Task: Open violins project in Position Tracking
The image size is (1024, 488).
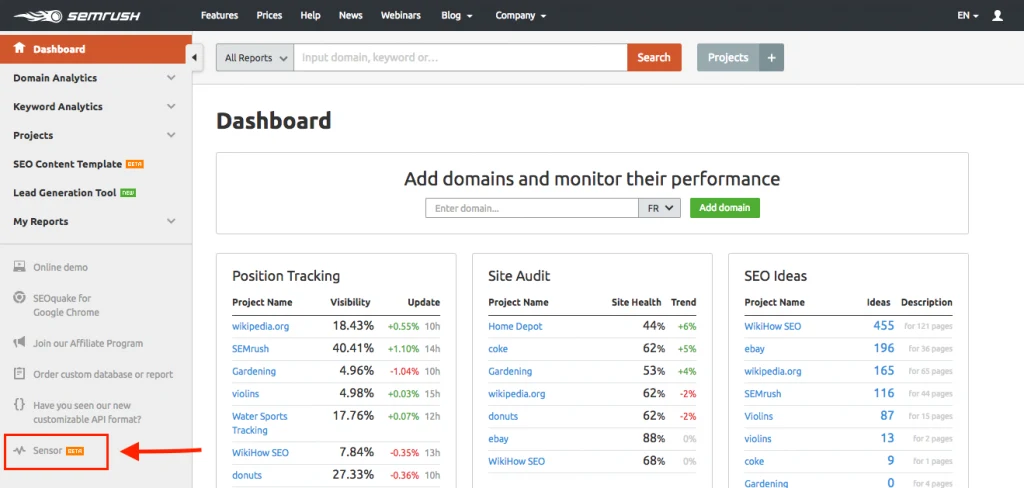Action: click(x=246, y=393)
